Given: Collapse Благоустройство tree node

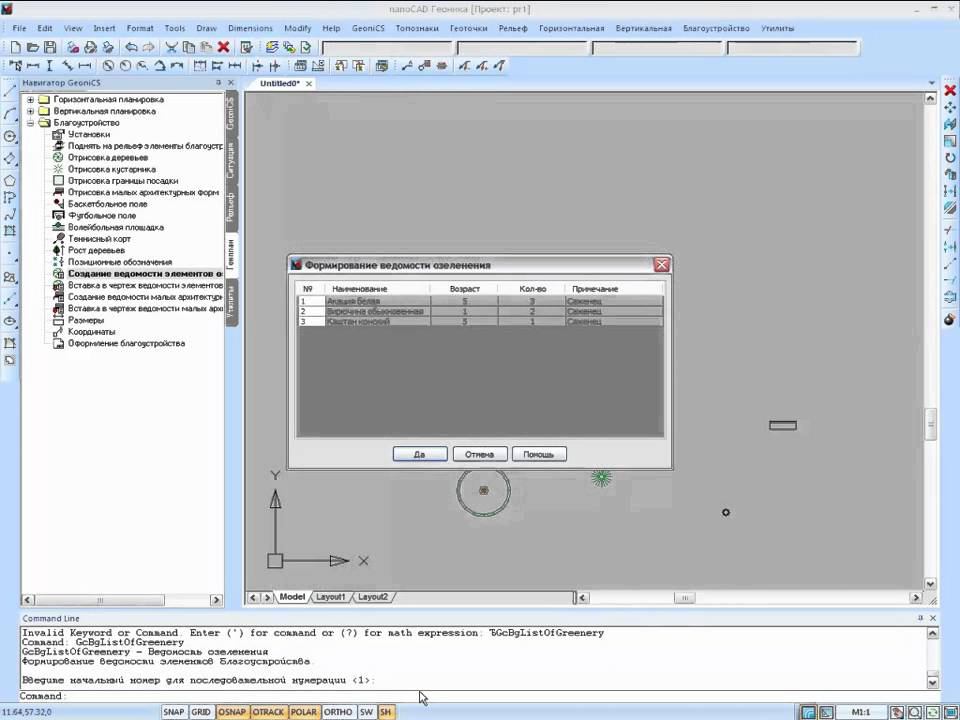Looking at the screenshot, I should 31,123.
